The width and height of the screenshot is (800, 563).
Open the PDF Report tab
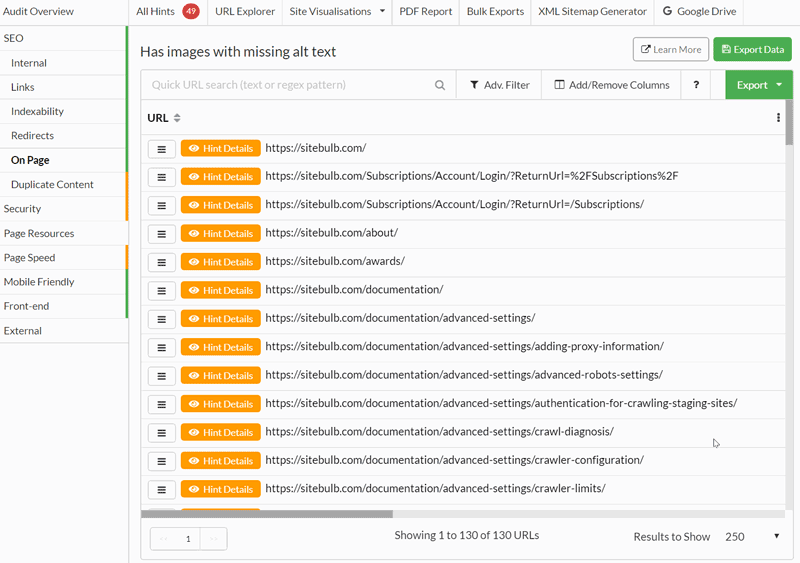[426, 11]
